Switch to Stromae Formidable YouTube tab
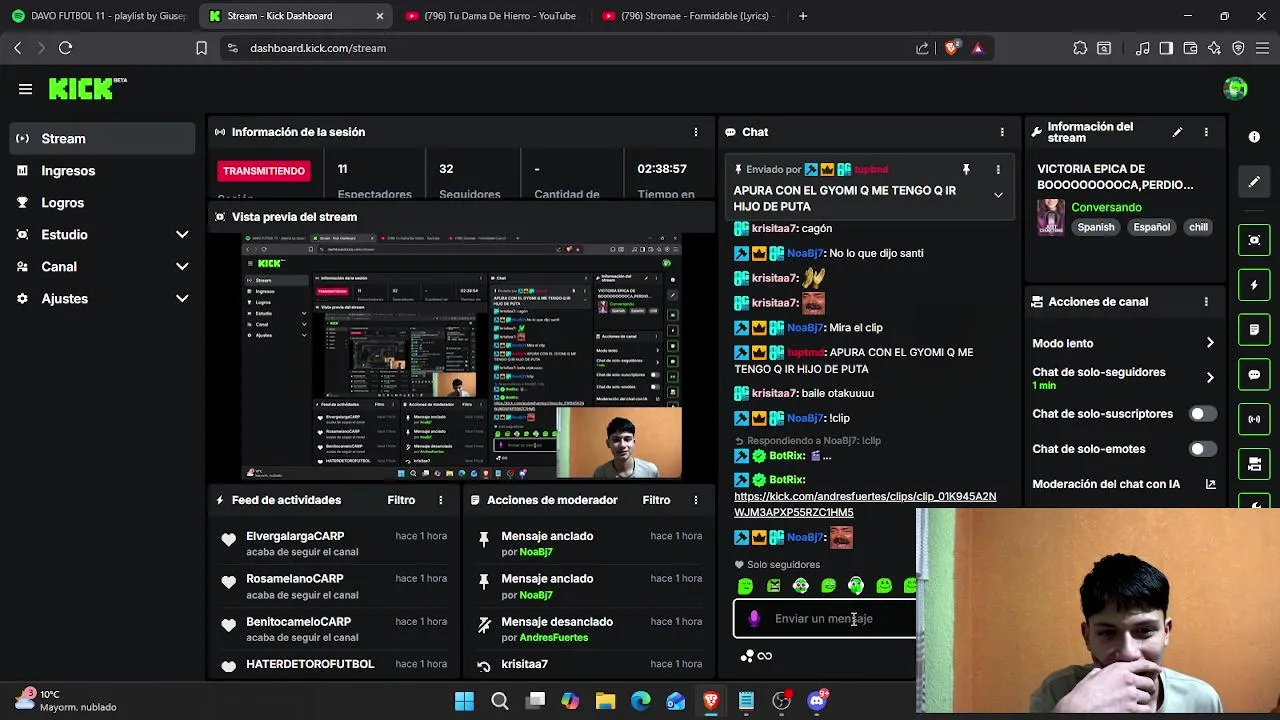1280x720 pixels. (688, 16)
